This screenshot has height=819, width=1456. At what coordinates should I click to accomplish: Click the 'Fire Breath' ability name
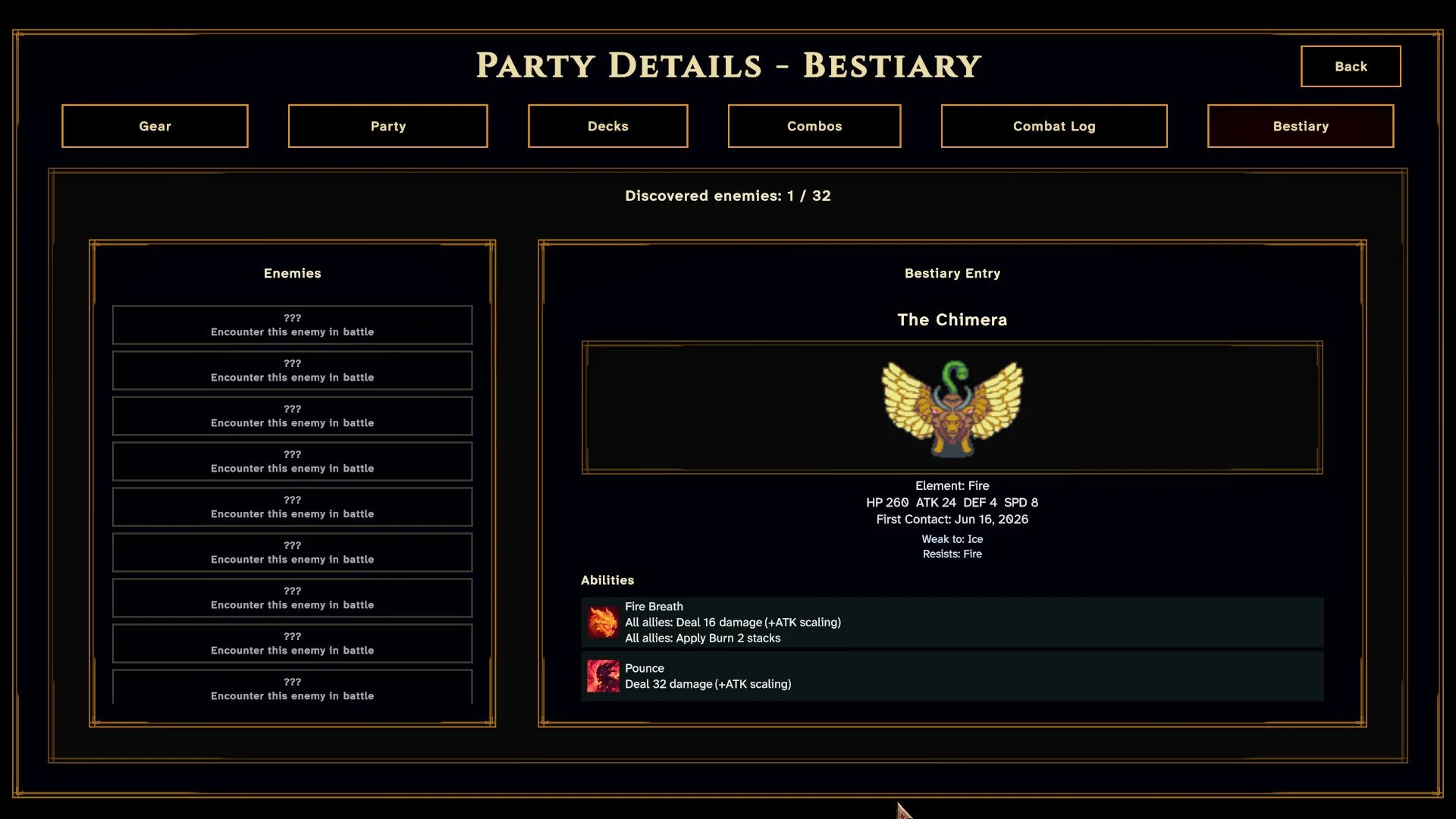[x=654, y=607]
